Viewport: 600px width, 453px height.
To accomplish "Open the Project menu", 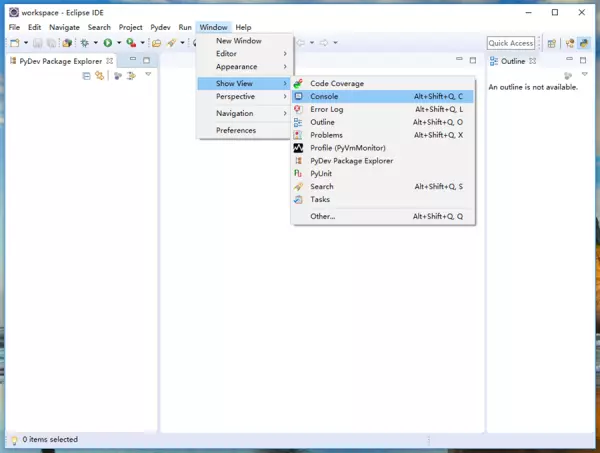I will (x=130, y=27).
